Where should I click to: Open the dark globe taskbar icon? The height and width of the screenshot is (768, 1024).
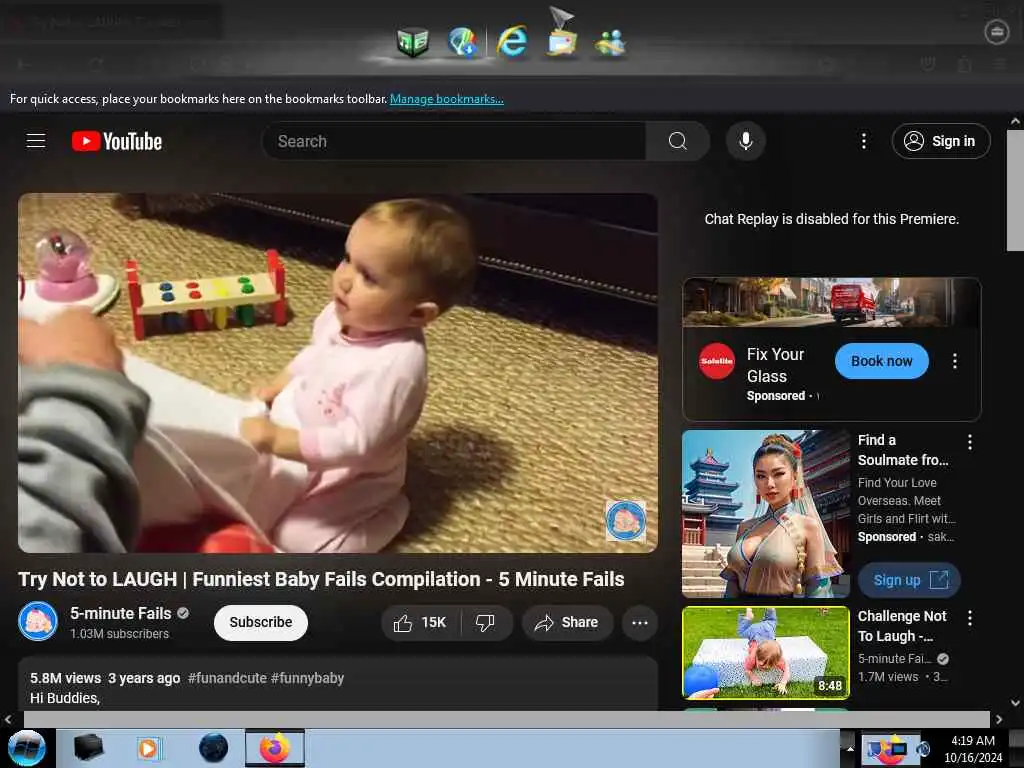click(214, 748)
